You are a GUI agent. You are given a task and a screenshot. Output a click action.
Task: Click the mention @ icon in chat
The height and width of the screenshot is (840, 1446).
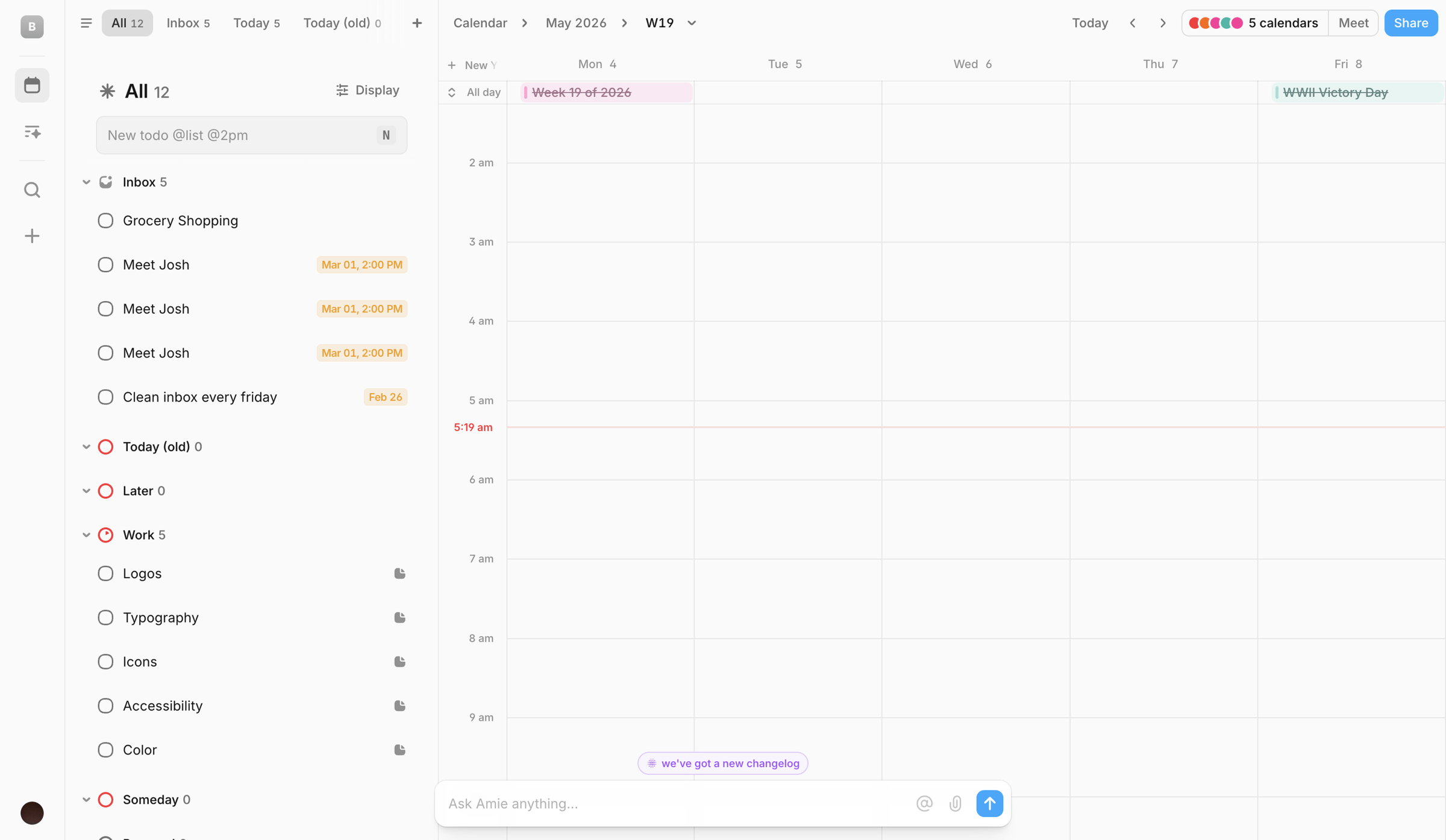[924, 803]
